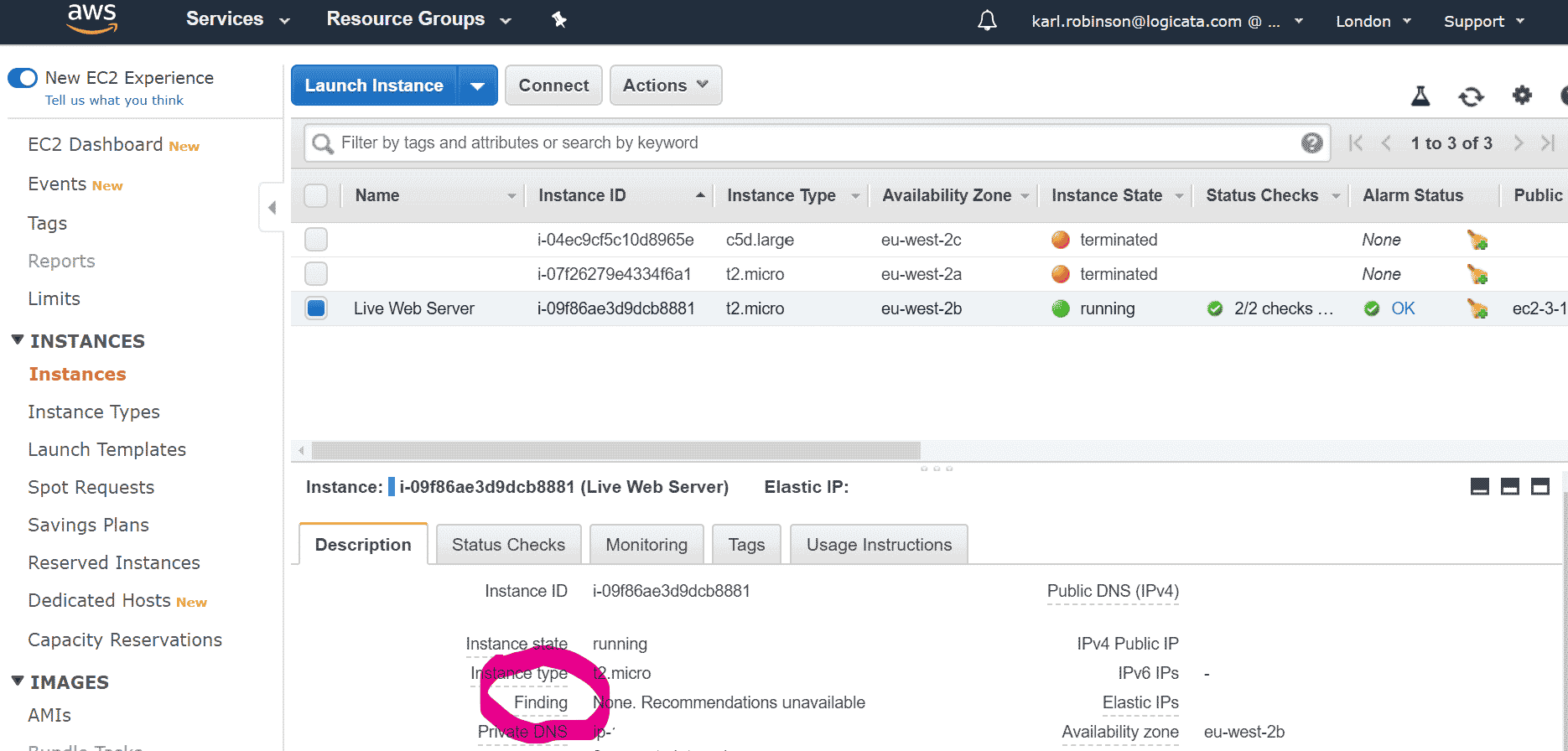The image size is (1568, 751).
Task: Go to previous page of results
Action: tap(1386, 143)
